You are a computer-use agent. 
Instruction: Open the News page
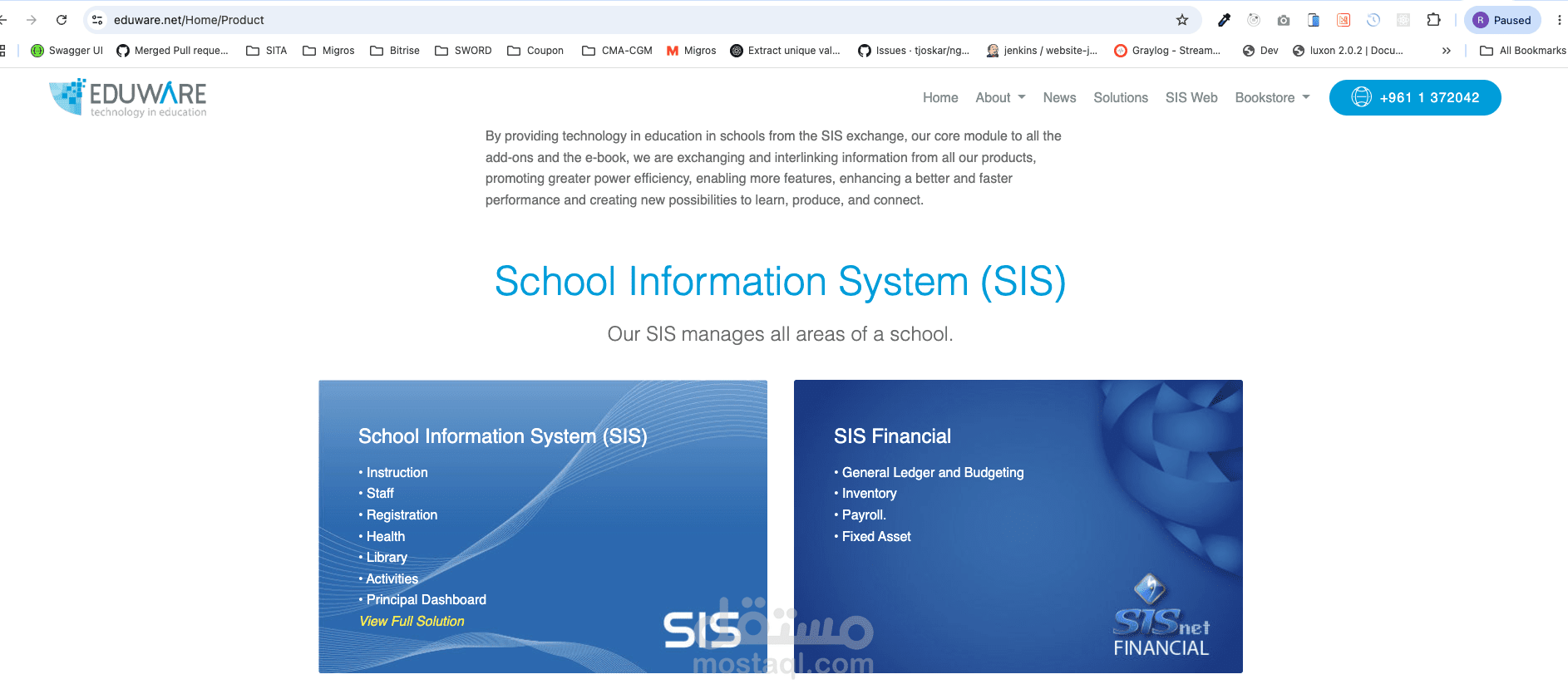pyautogui.click(x=1059, y=97)
